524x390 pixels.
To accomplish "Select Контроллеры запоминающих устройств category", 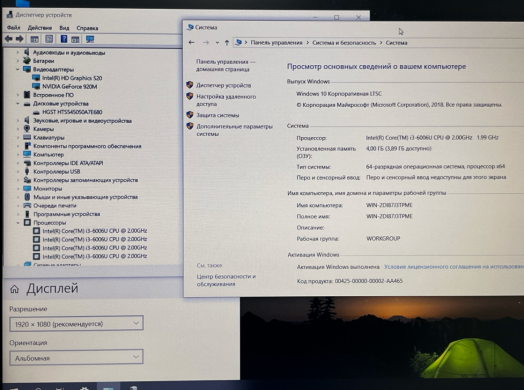I will (x=86, y=180).
